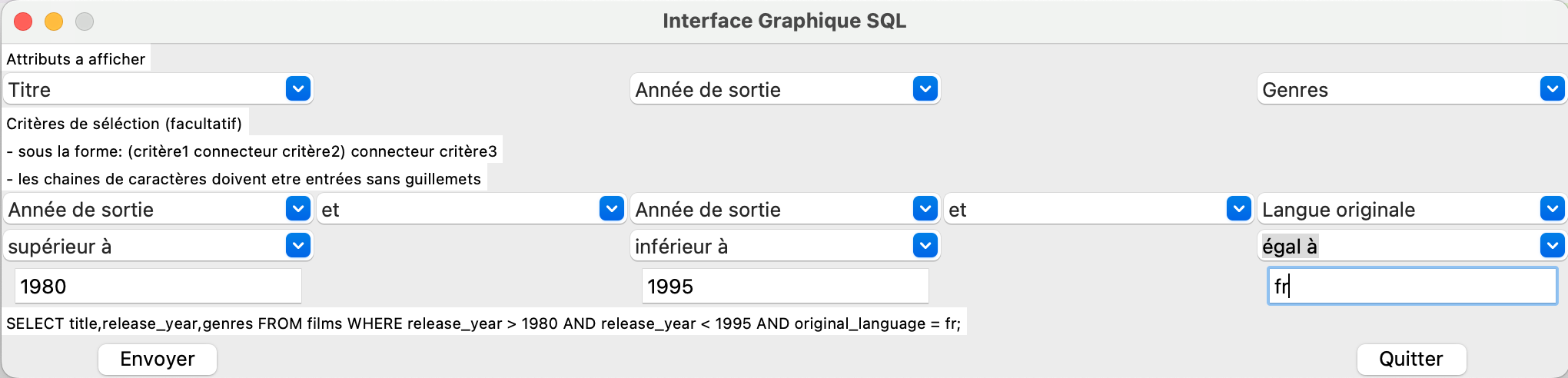The image size is (1568, 378).
Task: Close the Interface Graphique SQL window
Action: tap(23, 22)
